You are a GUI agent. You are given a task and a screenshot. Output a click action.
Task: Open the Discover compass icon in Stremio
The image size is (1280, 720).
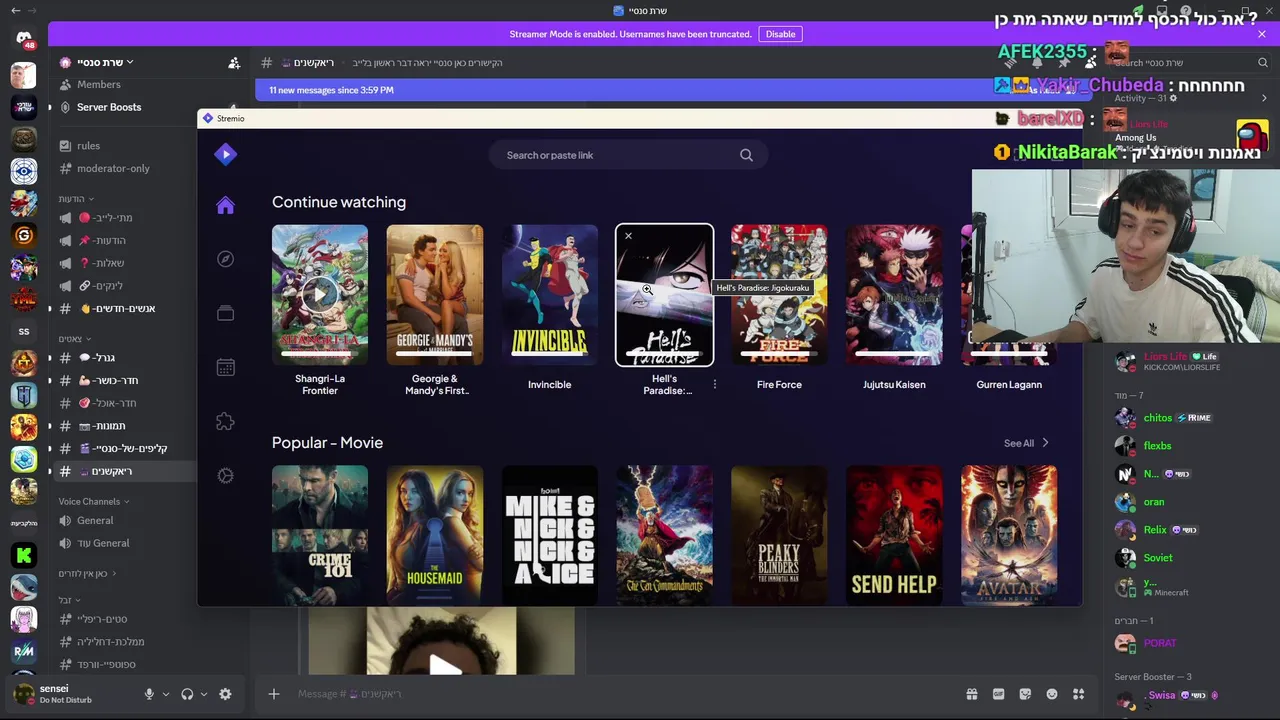point(225,259)
